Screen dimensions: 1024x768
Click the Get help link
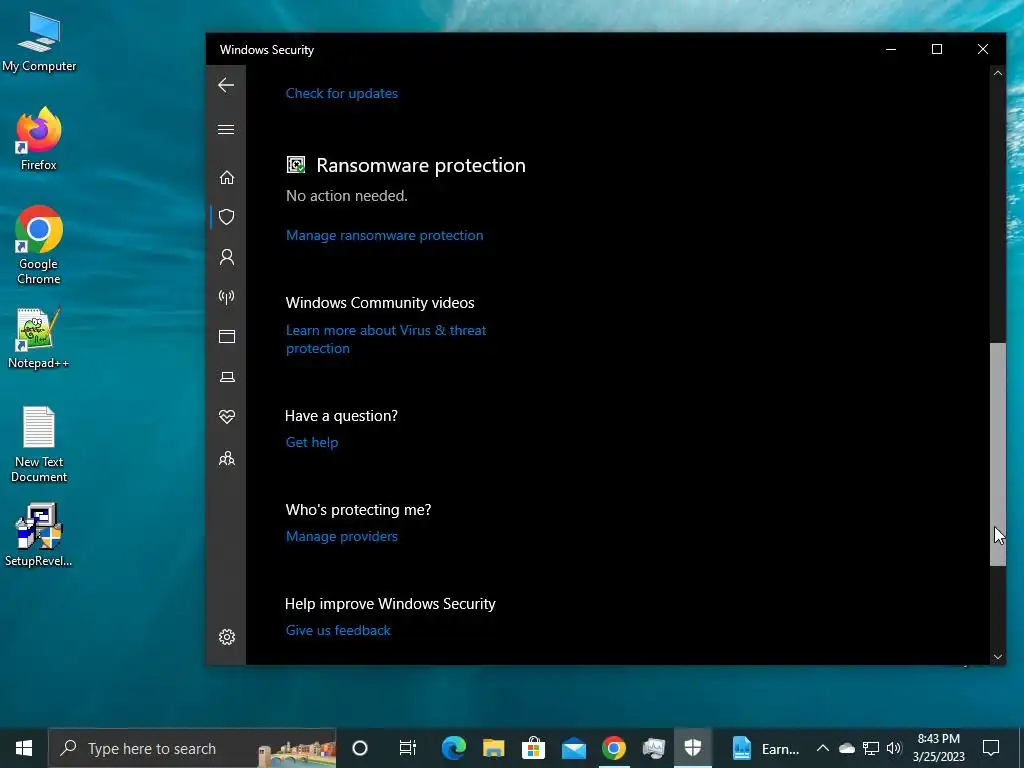[x=312, y=442]
